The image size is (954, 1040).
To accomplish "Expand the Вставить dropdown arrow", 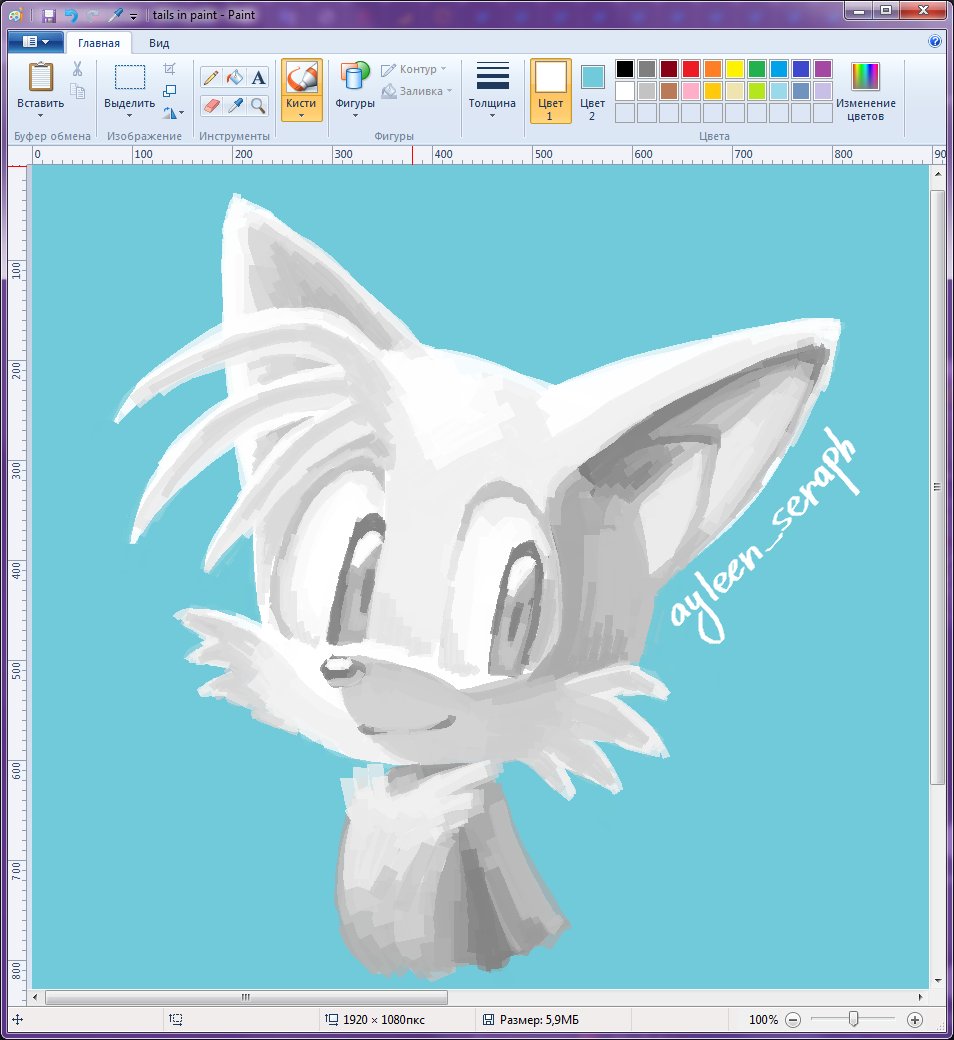I will 40,116.
